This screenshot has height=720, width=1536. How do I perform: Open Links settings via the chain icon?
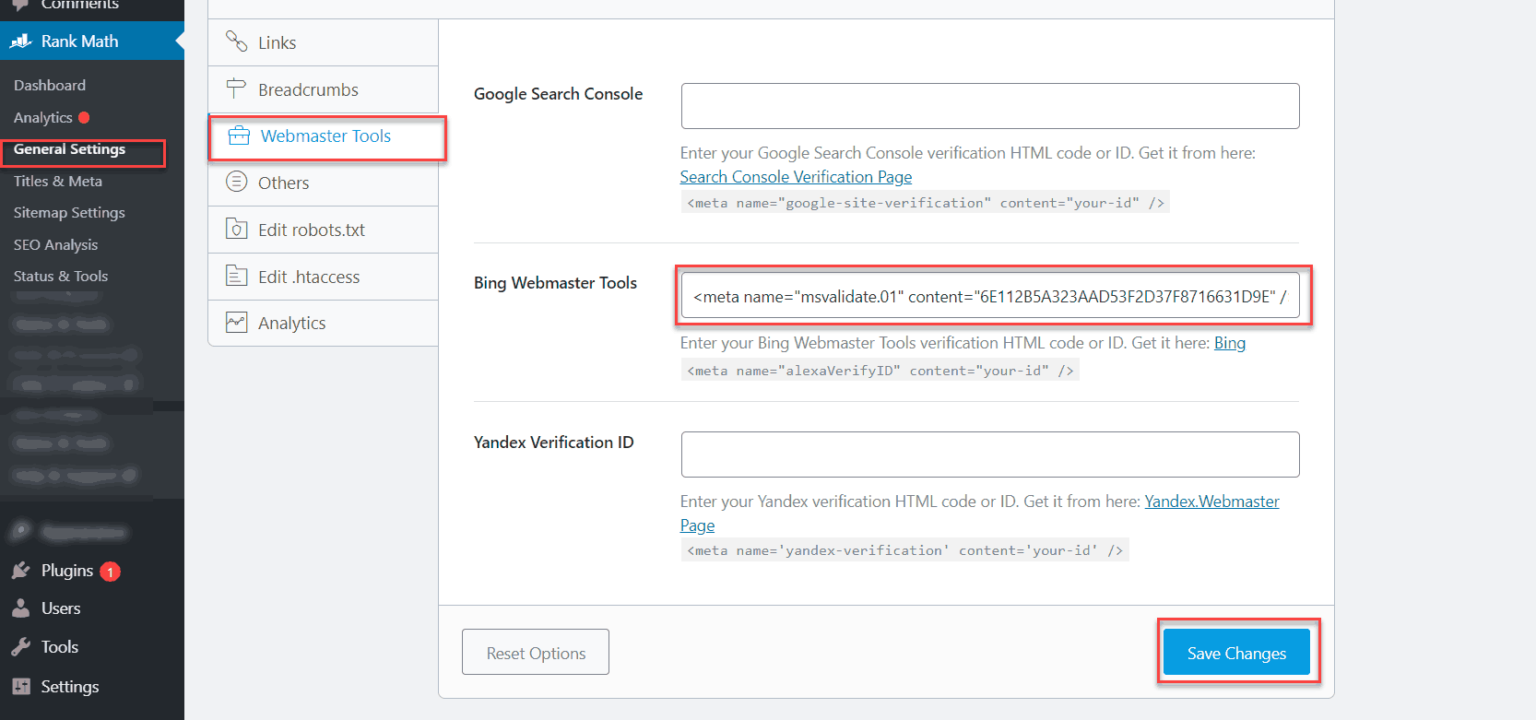[x=234, y=42]
